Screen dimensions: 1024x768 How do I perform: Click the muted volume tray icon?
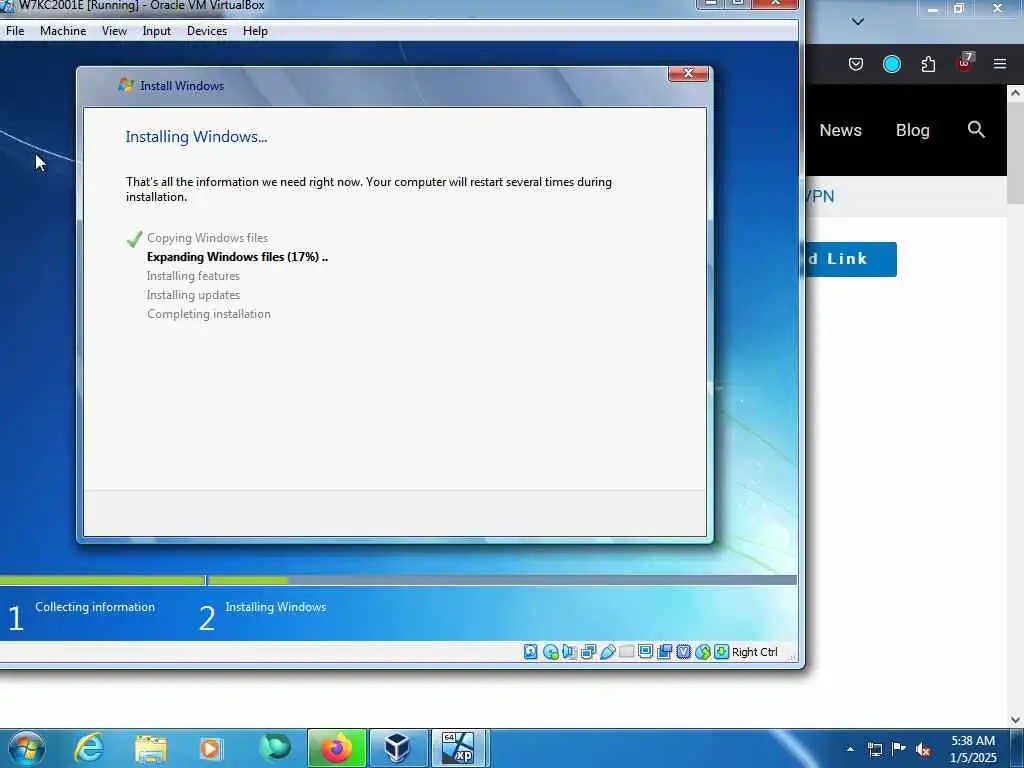click(x=923, y=749)
